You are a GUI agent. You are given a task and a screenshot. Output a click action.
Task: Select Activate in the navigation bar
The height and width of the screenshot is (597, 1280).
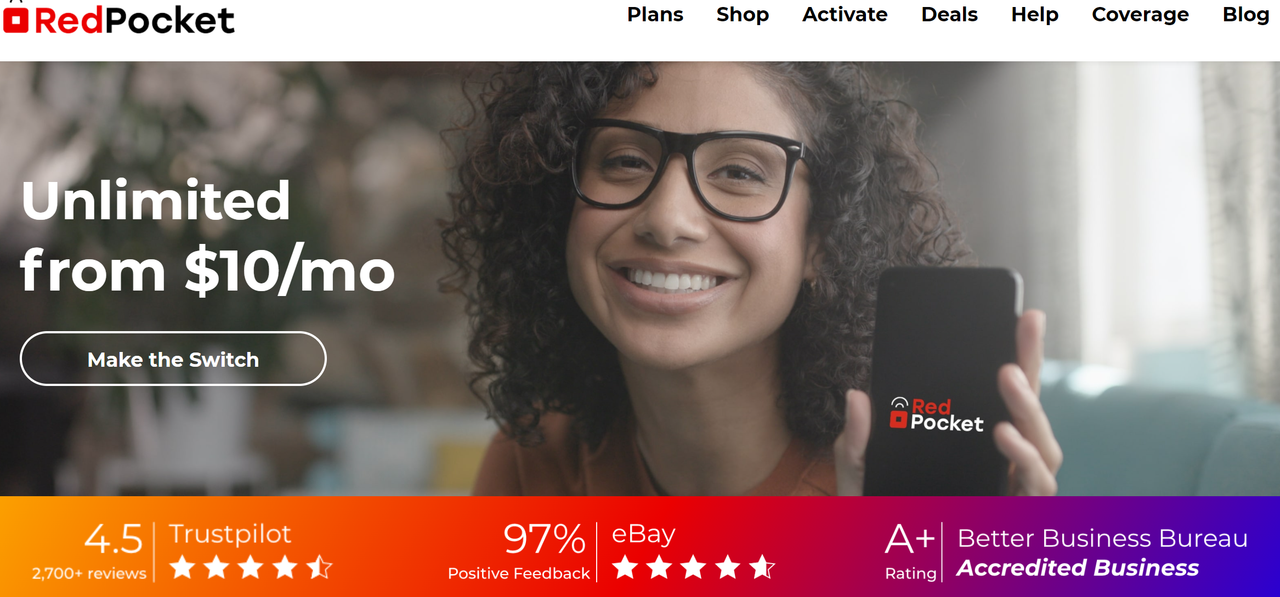(845, 14)
